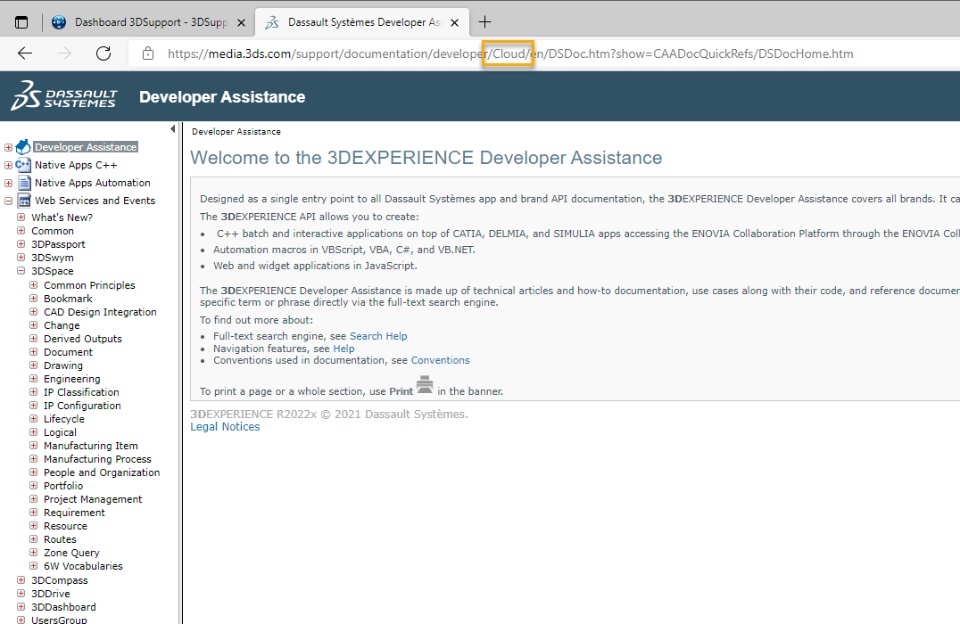The width and height of the screenshot is (960, 624).
Task: Click the address bar URL field
Action: point(510,53)
